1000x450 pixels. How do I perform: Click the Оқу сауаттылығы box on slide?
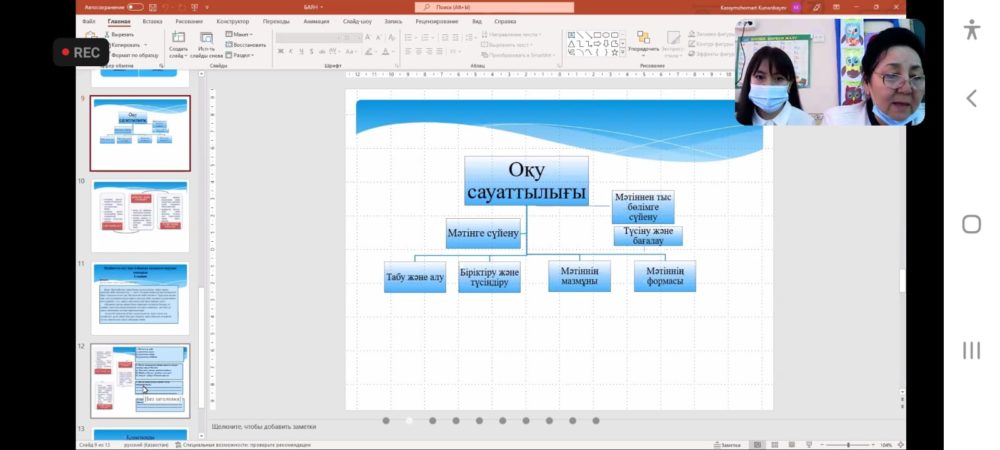click(x=526, y=181)
